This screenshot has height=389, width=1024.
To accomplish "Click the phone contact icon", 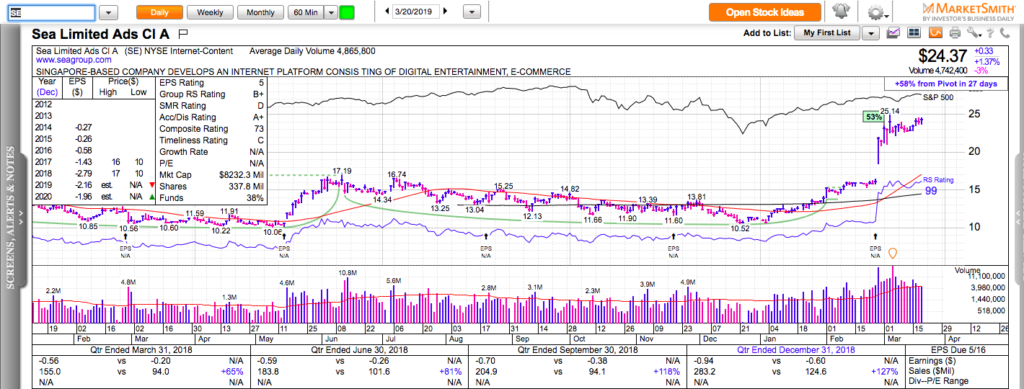I will pos(1004,32).
